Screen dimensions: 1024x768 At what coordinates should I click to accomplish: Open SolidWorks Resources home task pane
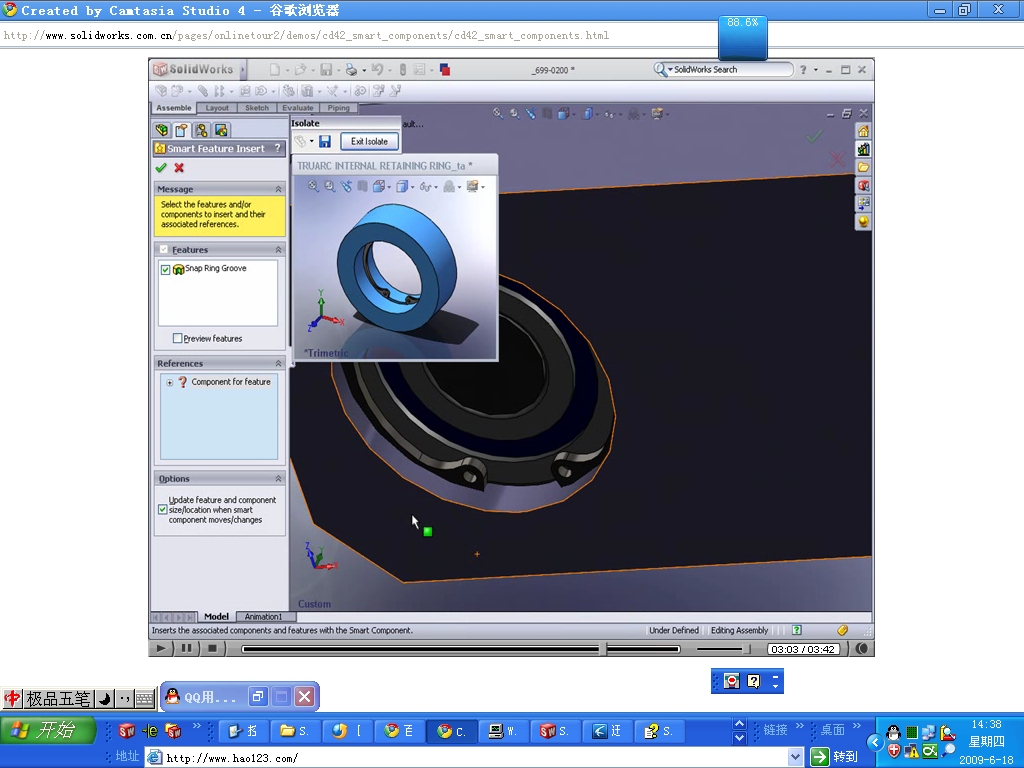[x=863, y=131]
